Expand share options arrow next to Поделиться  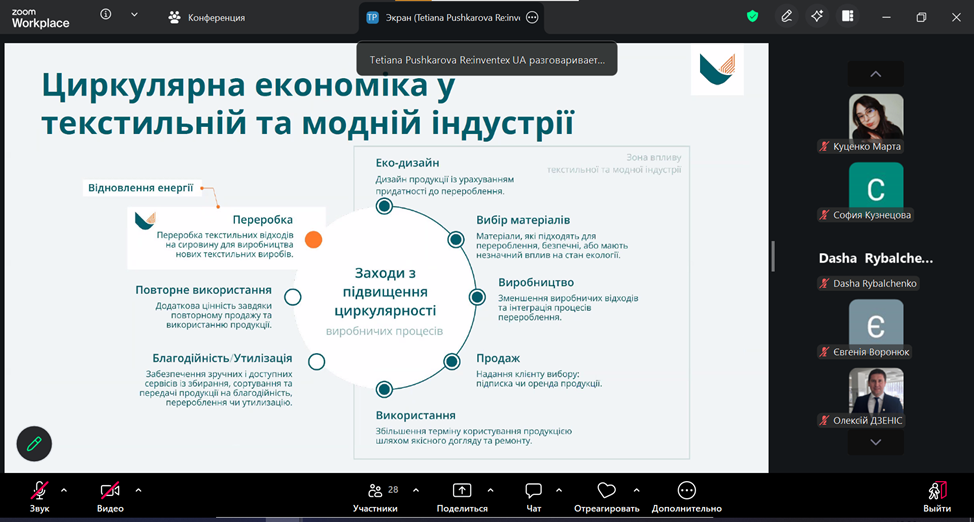(x=490, y=490)
